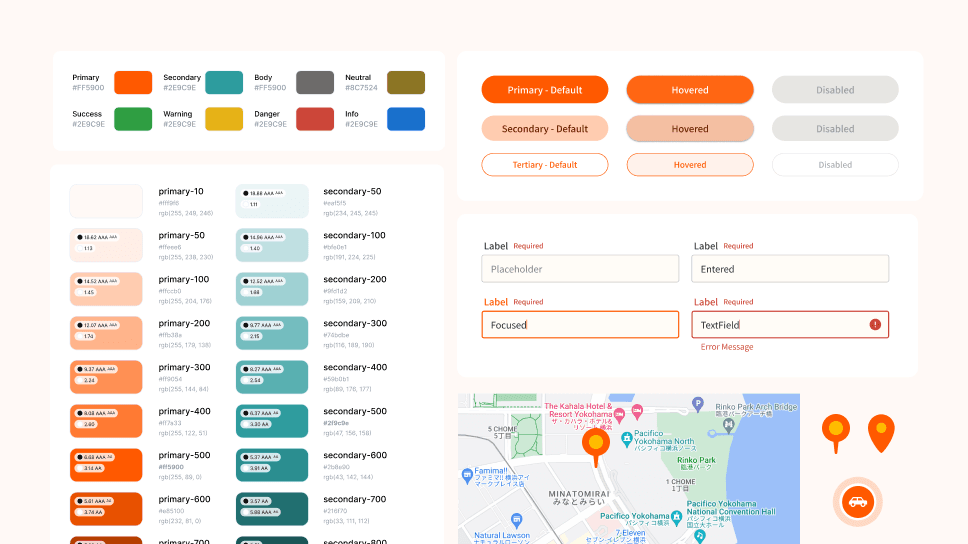Click the secondary-600 color swatch
Image resolution: width=968 pixels, height=544 pixels.
click(272, 465)
